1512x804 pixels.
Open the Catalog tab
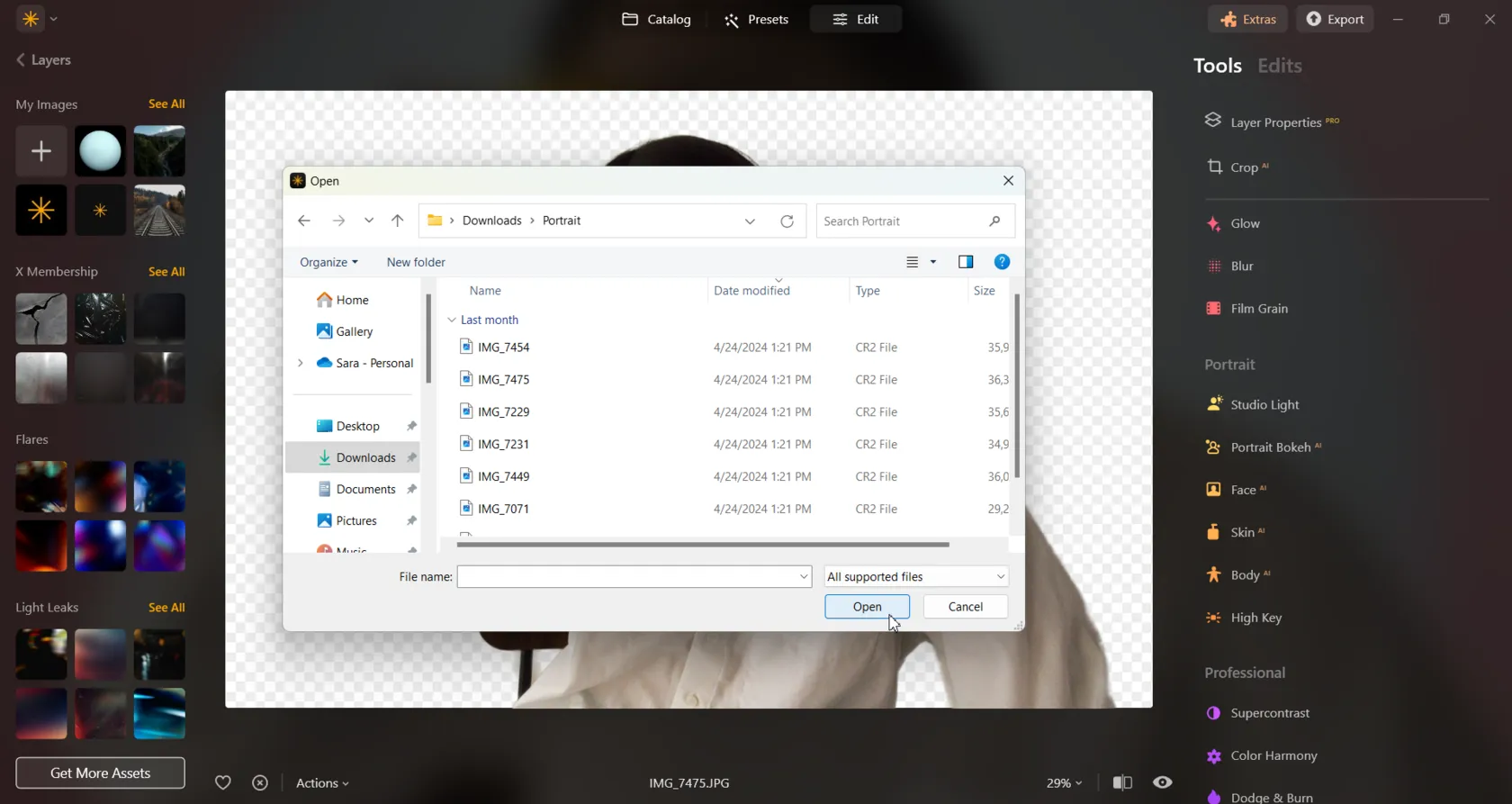pyautogui.click(x=657, y=19)
